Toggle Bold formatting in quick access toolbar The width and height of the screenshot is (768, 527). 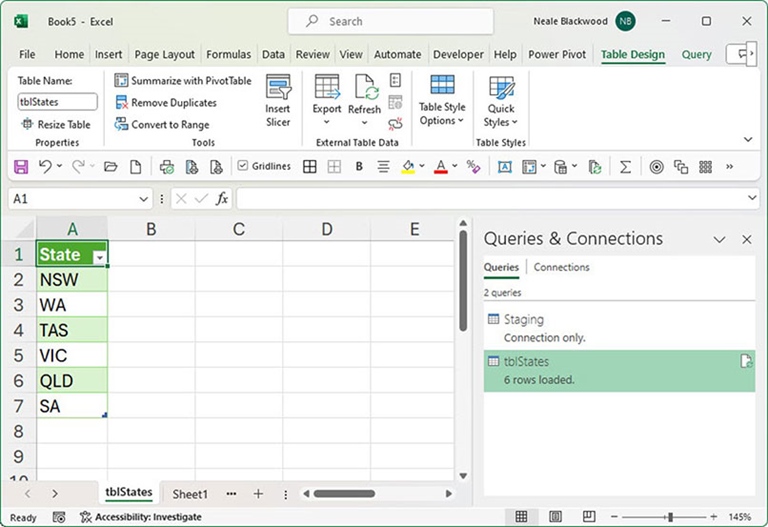click(359, 167)
